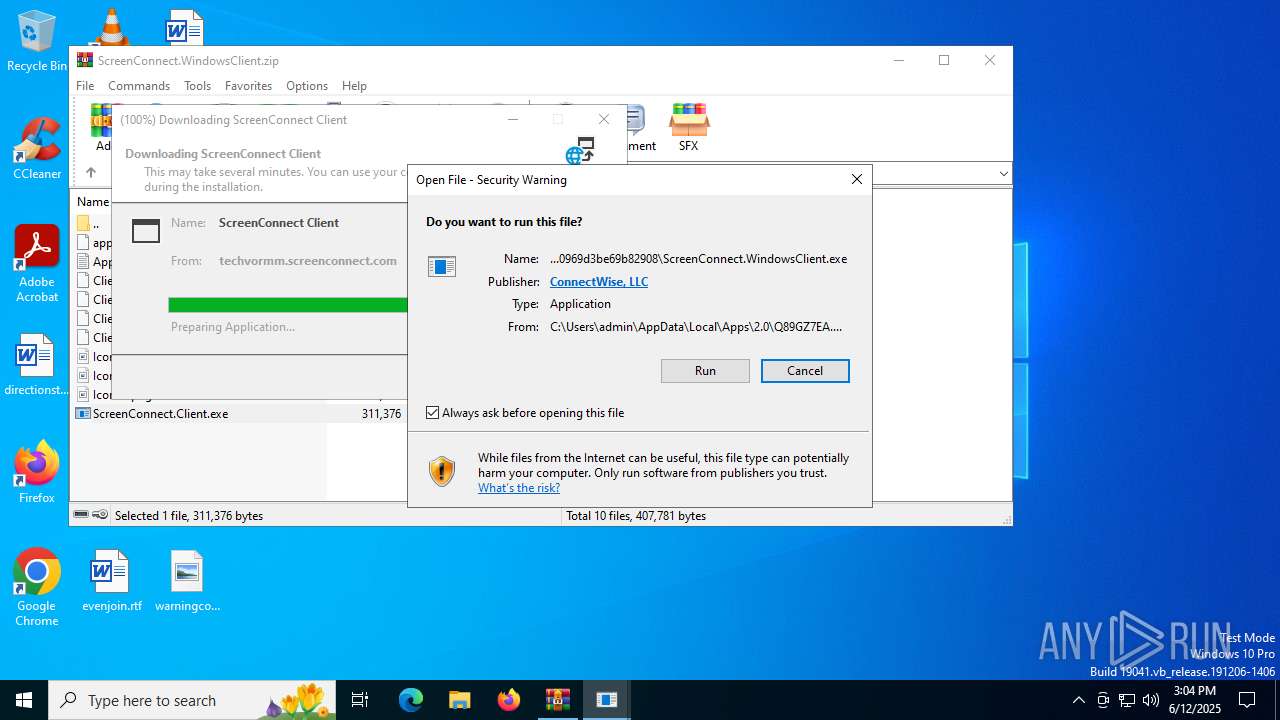
Task: Open the VLC media player desktop icon
Action: (111, 26)
